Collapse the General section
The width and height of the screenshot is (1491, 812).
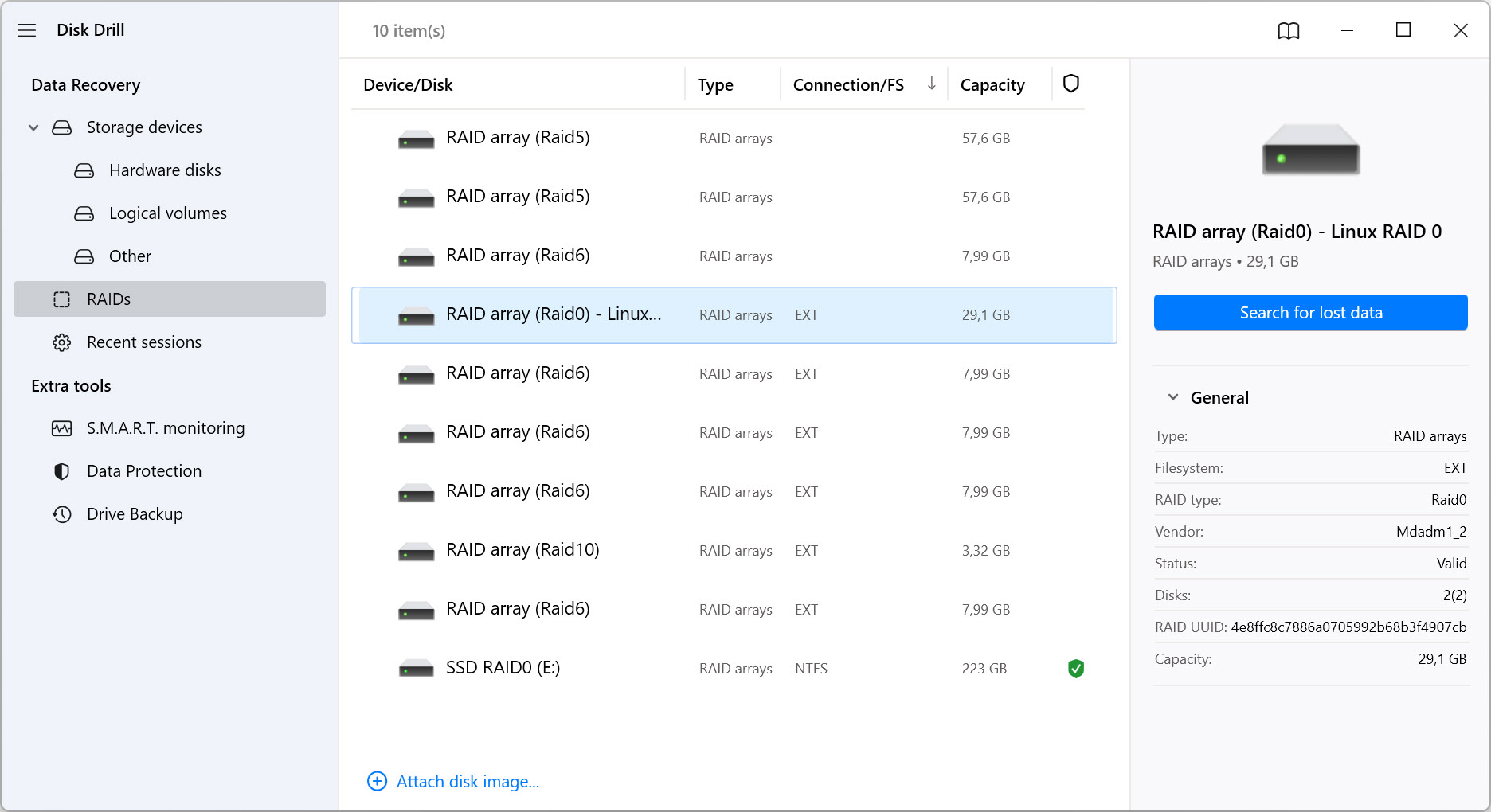(1173, 396)
